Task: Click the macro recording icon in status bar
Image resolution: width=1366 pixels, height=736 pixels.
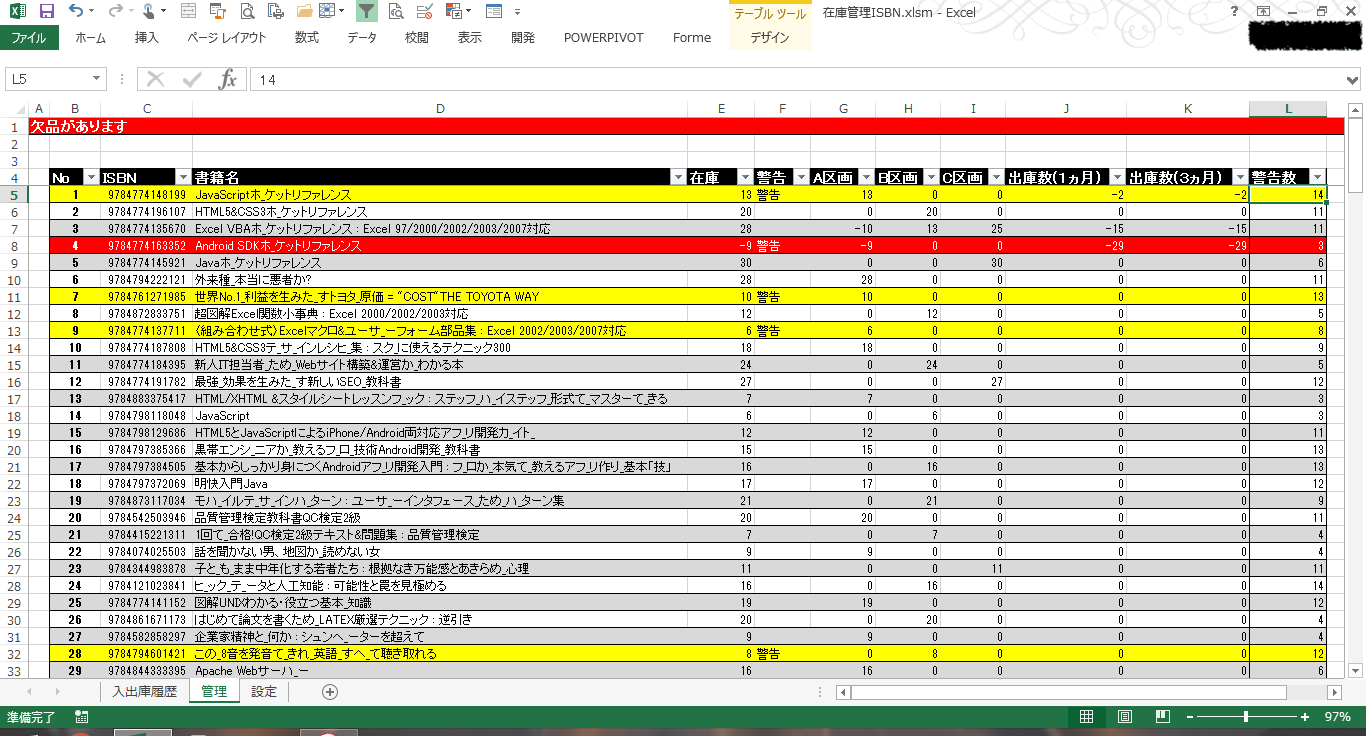Action: 81,717
